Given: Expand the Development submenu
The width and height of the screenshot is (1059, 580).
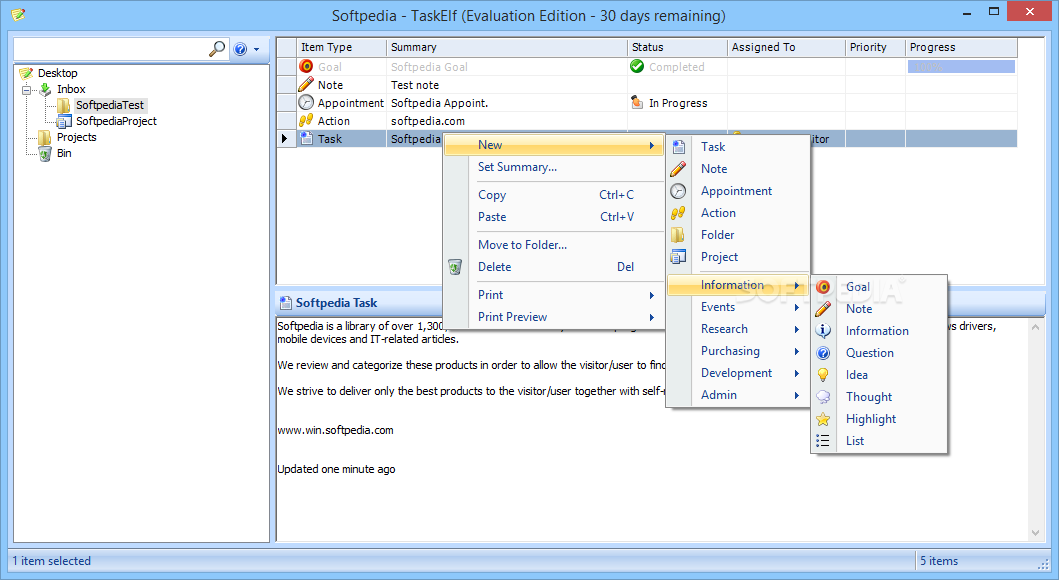Looking at the screenshot, I should [x=738, y=373].
